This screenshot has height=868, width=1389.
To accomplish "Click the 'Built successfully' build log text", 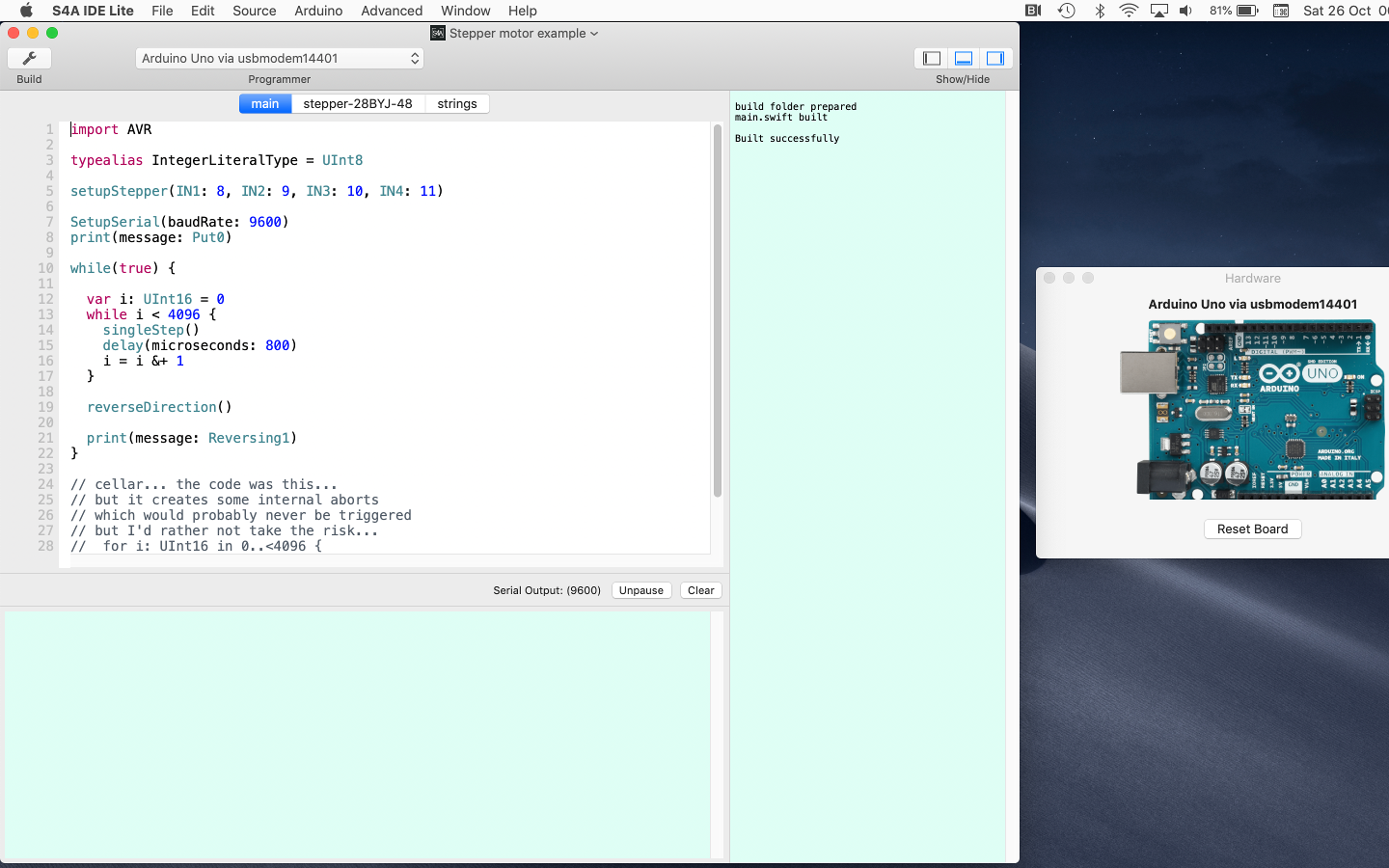I will click(x=787, y=139).
